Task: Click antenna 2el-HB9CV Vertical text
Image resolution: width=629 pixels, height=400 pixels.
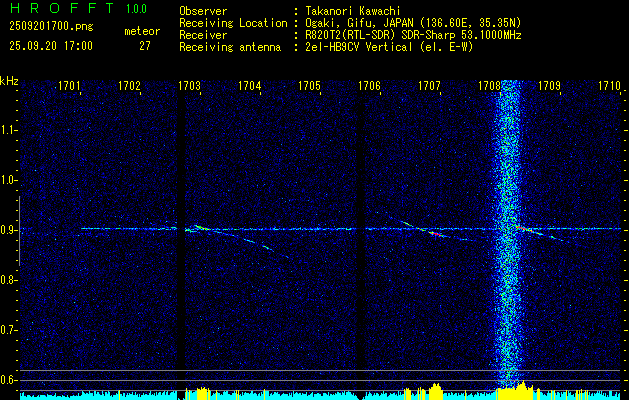Action: (389, 47)
